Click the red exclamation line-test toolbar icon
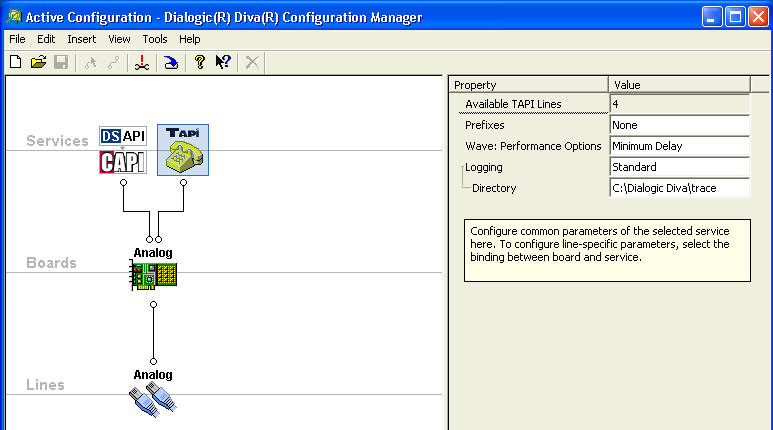The image size is (773, 430). 142,63
